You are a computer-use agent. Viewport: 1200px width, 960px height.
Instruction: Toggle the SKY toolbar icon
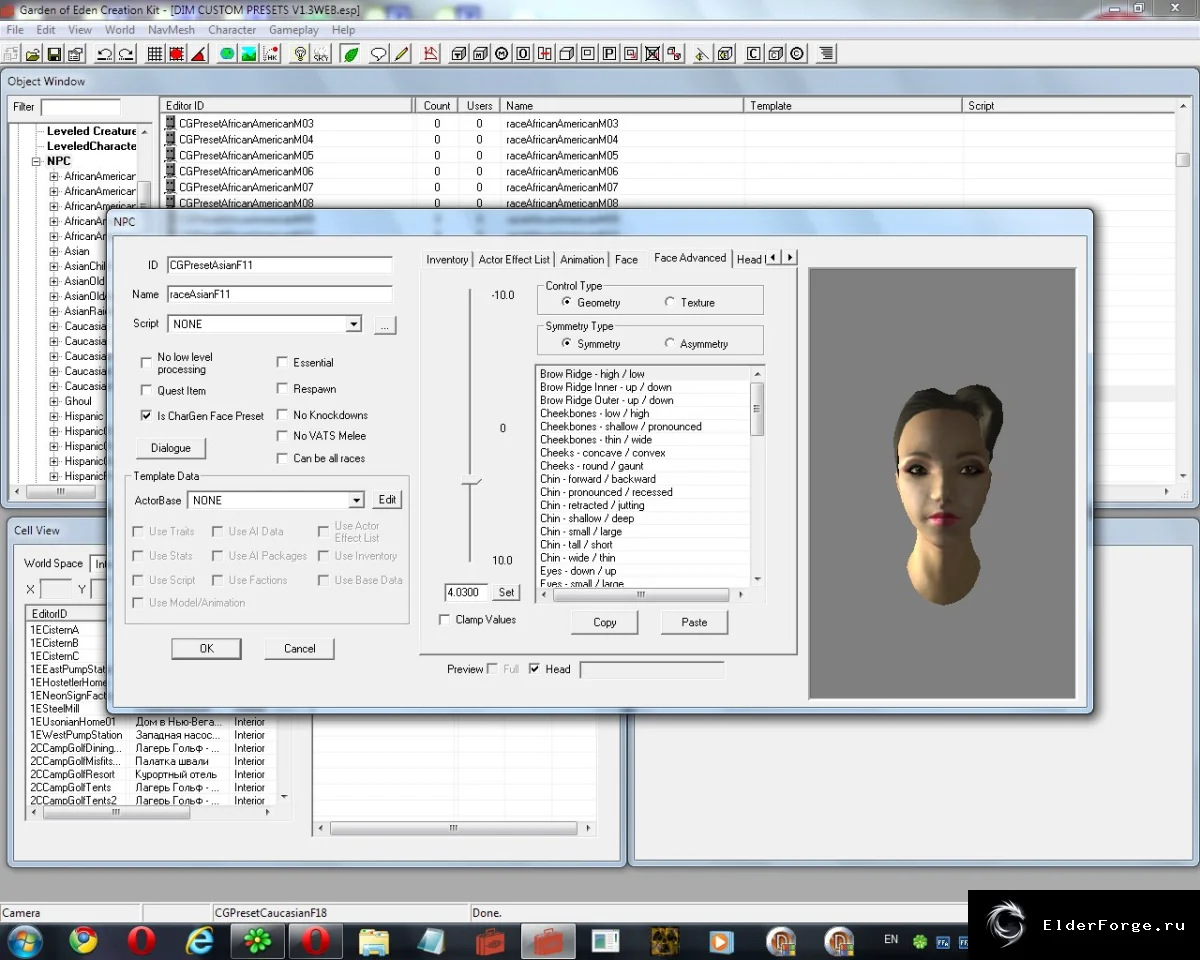tap(321, 54)
